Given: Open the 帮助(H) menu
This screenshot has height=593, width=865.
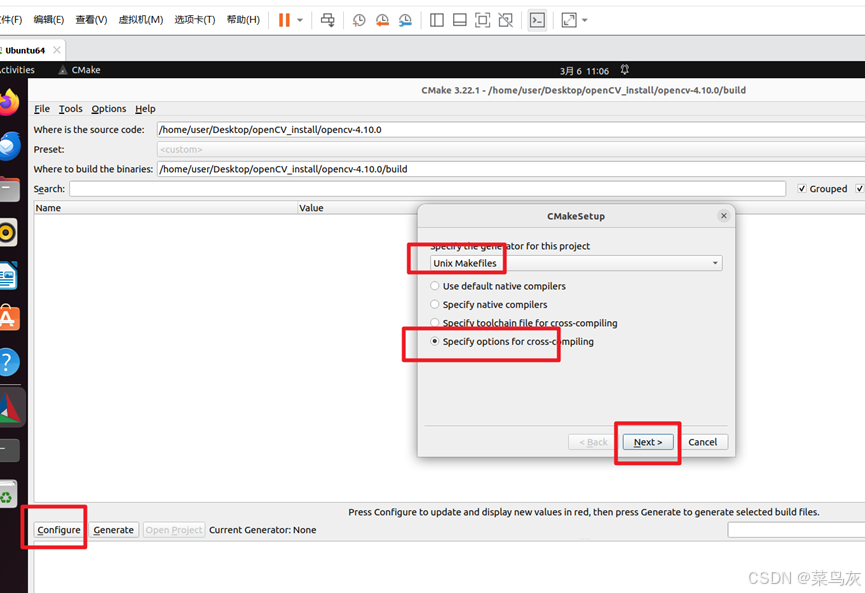Looking at the screenshot, I should point(243,20).
